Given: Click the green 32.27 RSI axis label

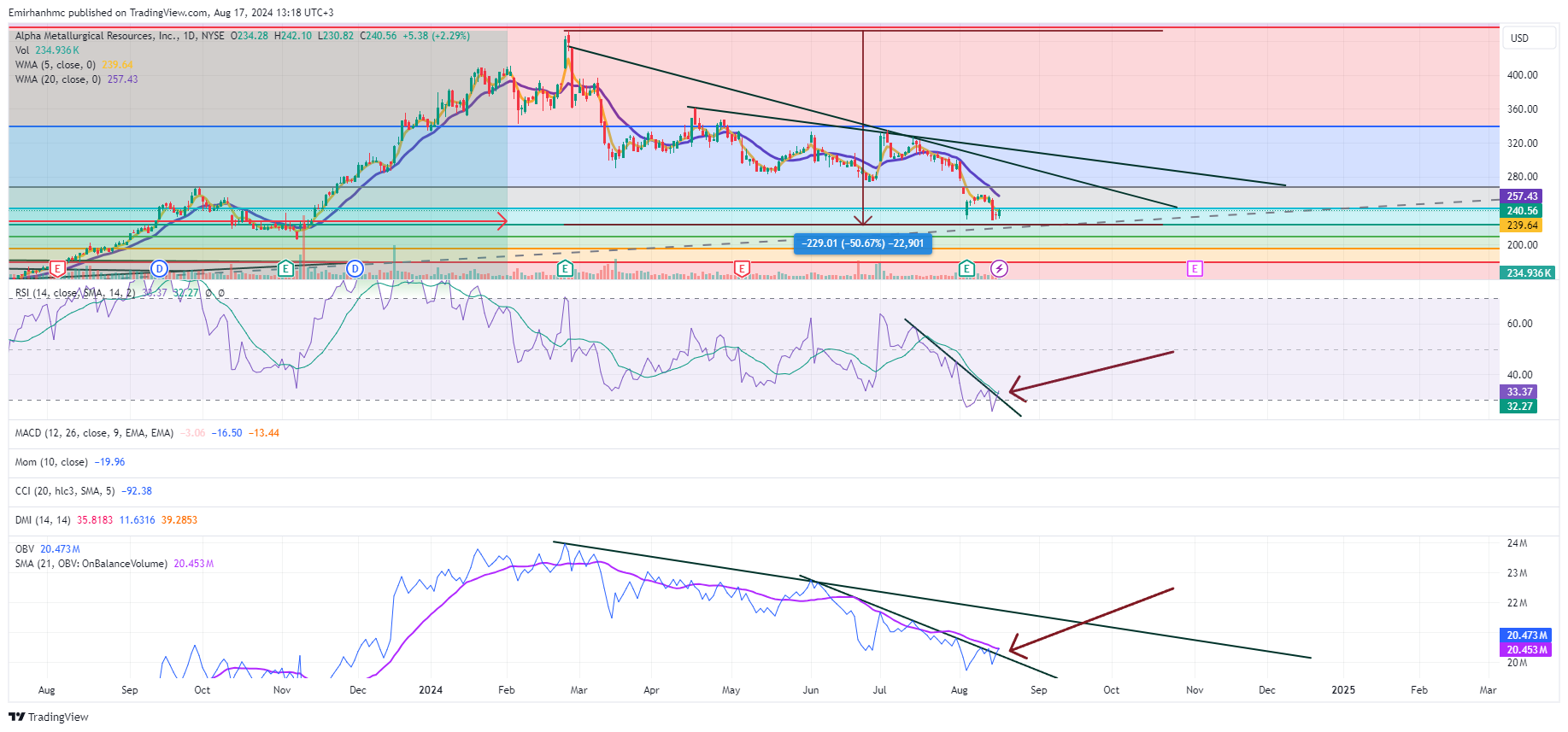Looking at the screenshot, I should point(1519,407).
